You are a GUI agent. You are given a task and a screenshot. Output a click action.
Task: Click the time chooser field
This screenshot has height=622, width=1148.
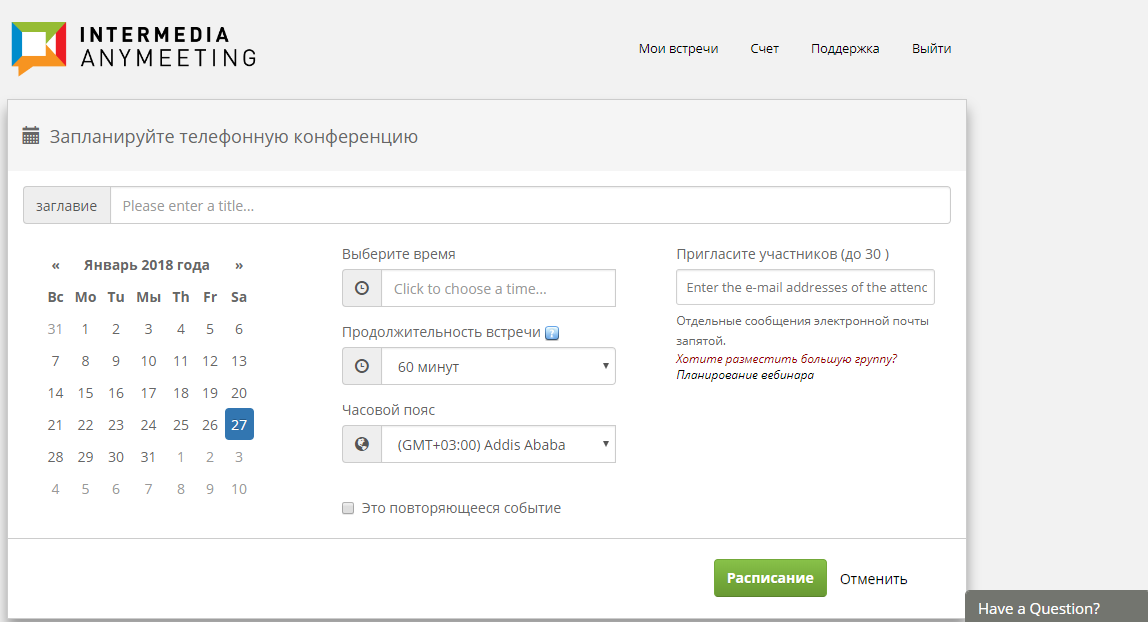point(498,288)
